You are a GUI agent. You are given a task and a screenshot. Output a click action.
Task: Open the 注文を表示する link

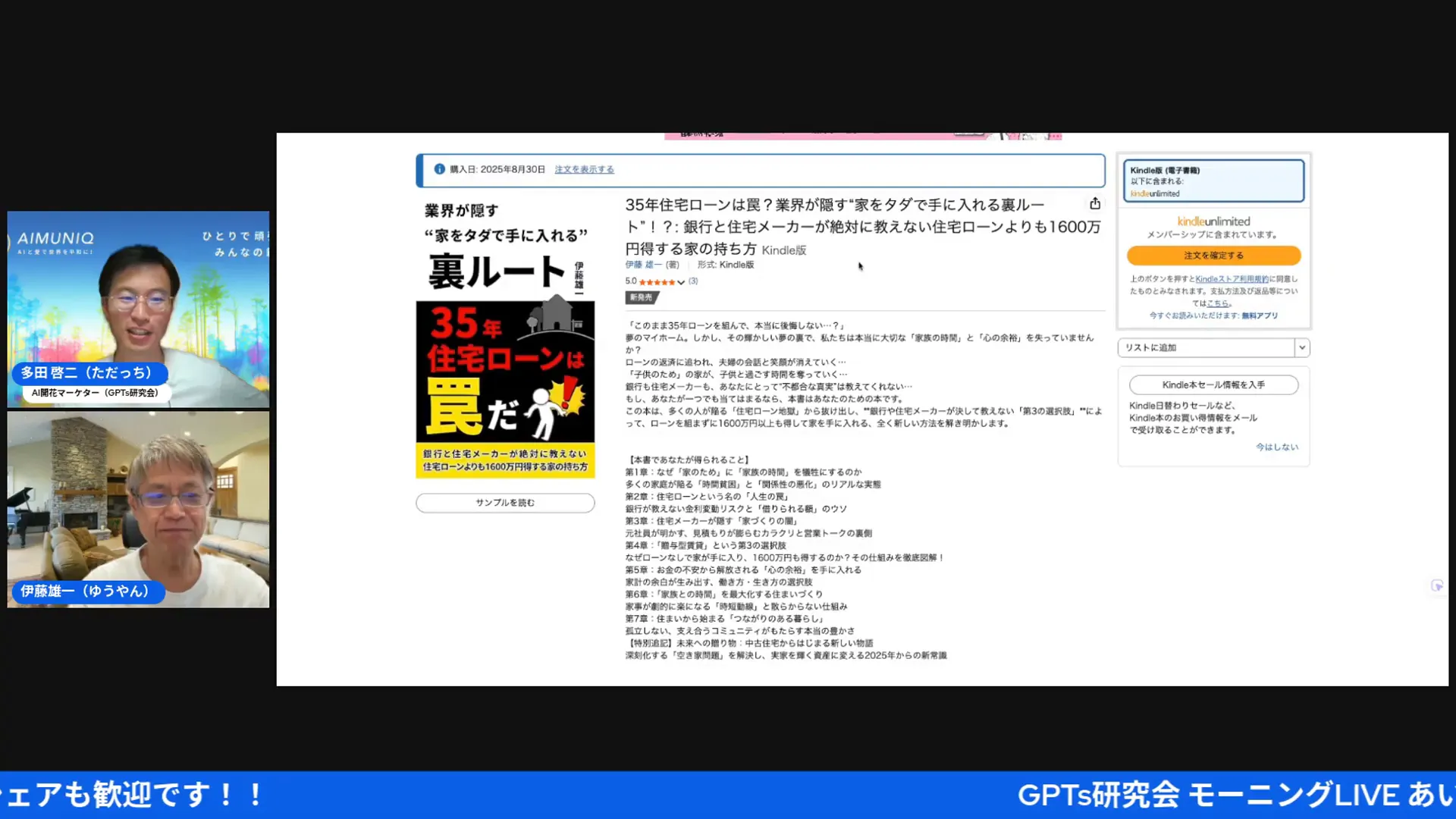pyautogui.click(x=584, y=170)
